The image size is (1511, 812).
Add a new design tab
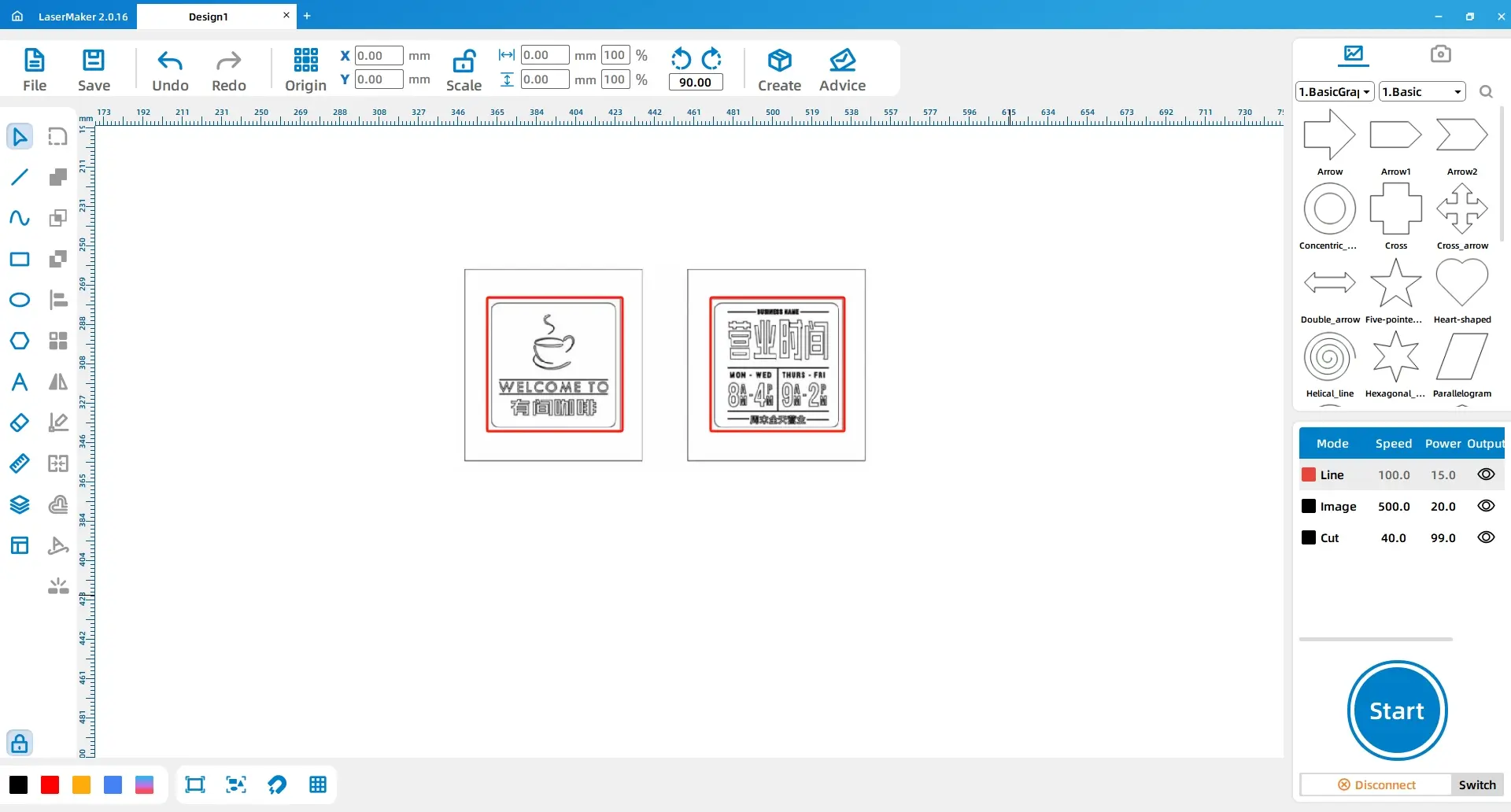pos(307,16)
